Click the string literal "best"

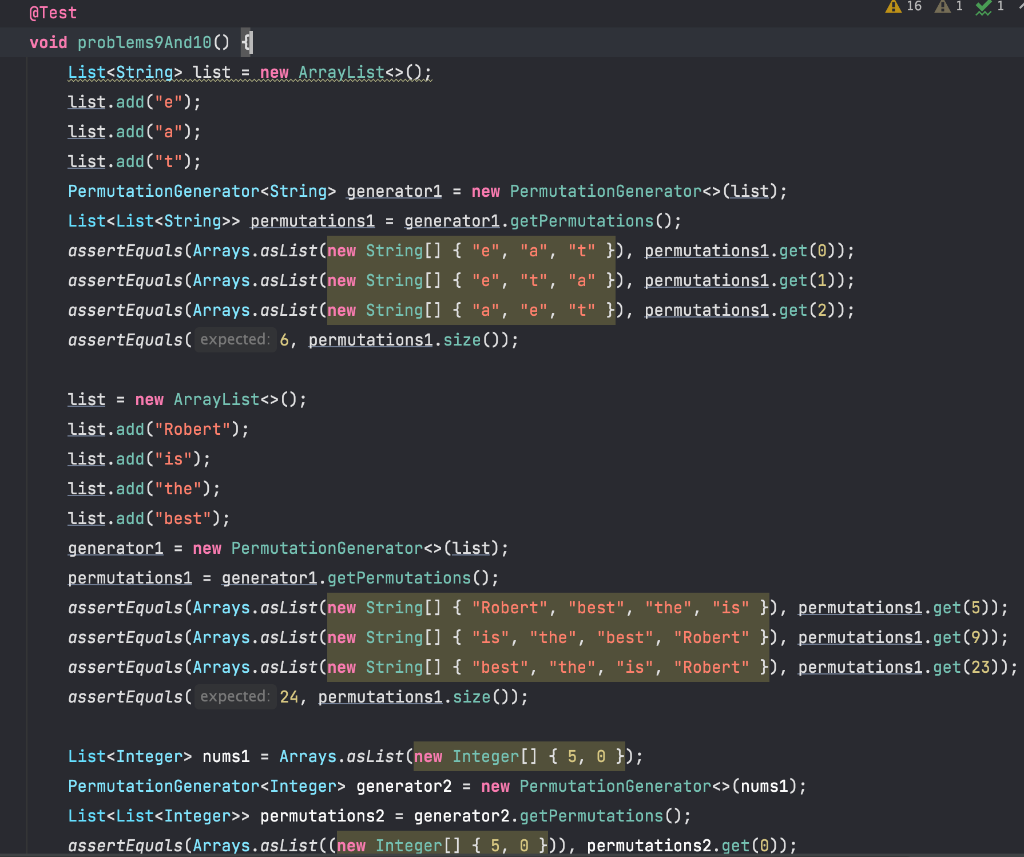click(185, 518)
